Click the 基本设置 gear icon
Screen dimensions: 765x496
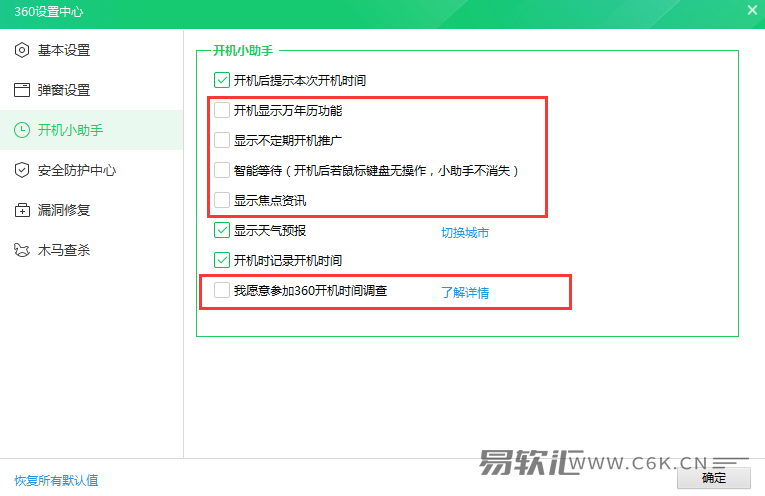(x=22, y=50)
